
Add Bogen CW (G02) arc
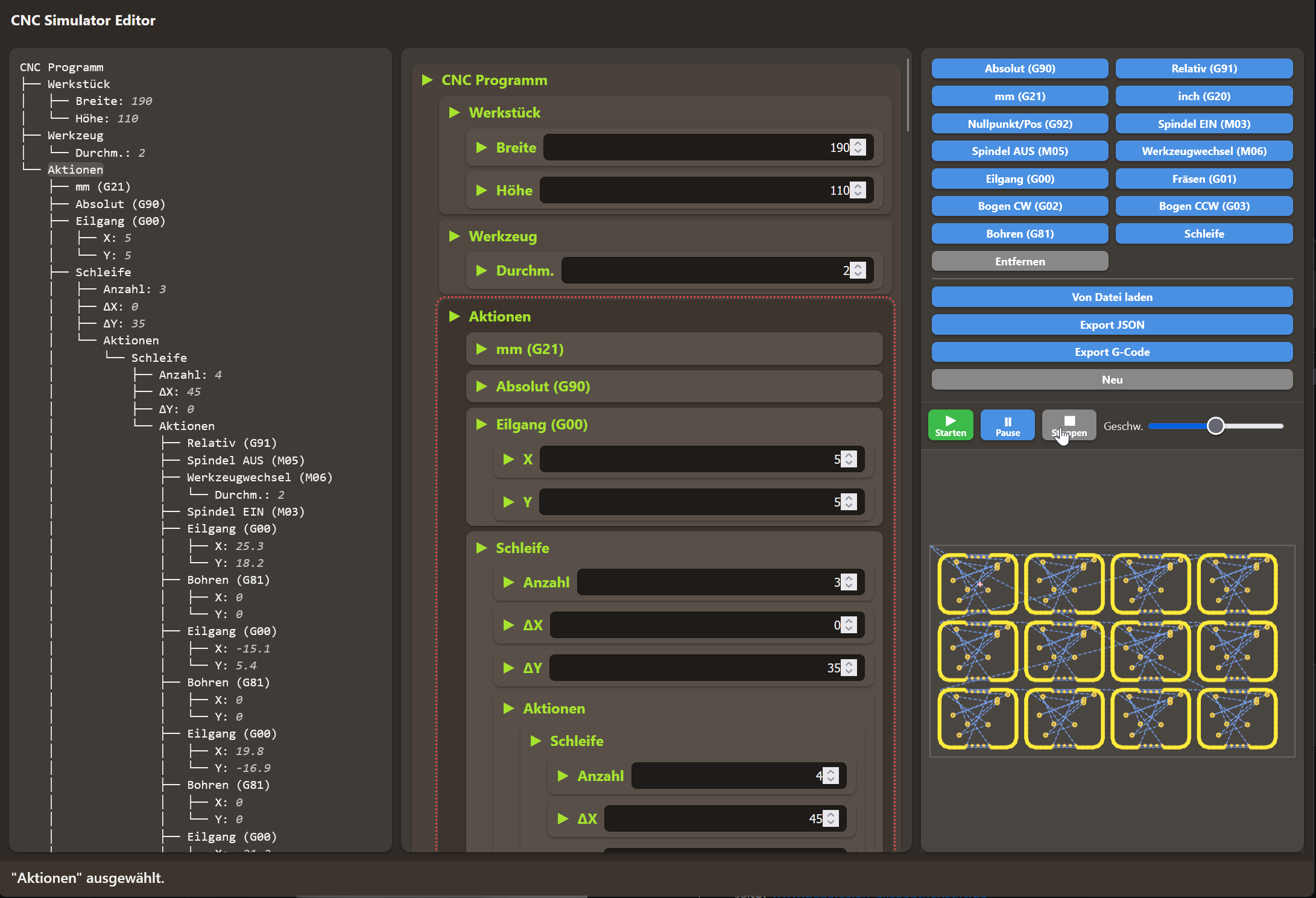(1020, 206)
